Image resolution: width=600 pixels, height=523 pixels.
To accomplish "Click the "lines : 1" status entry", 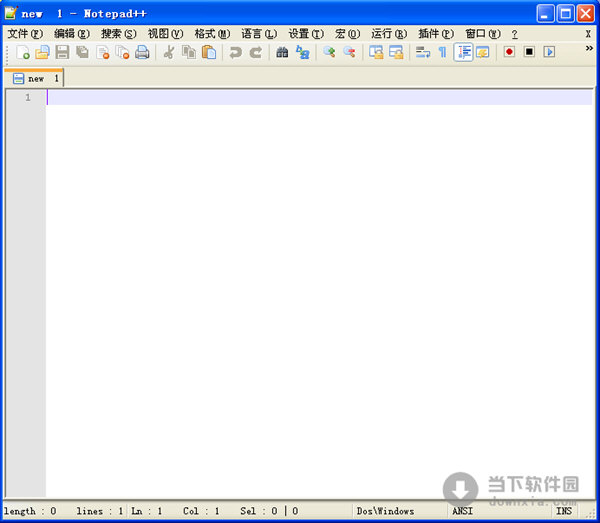I will click(x=99, y=511).
